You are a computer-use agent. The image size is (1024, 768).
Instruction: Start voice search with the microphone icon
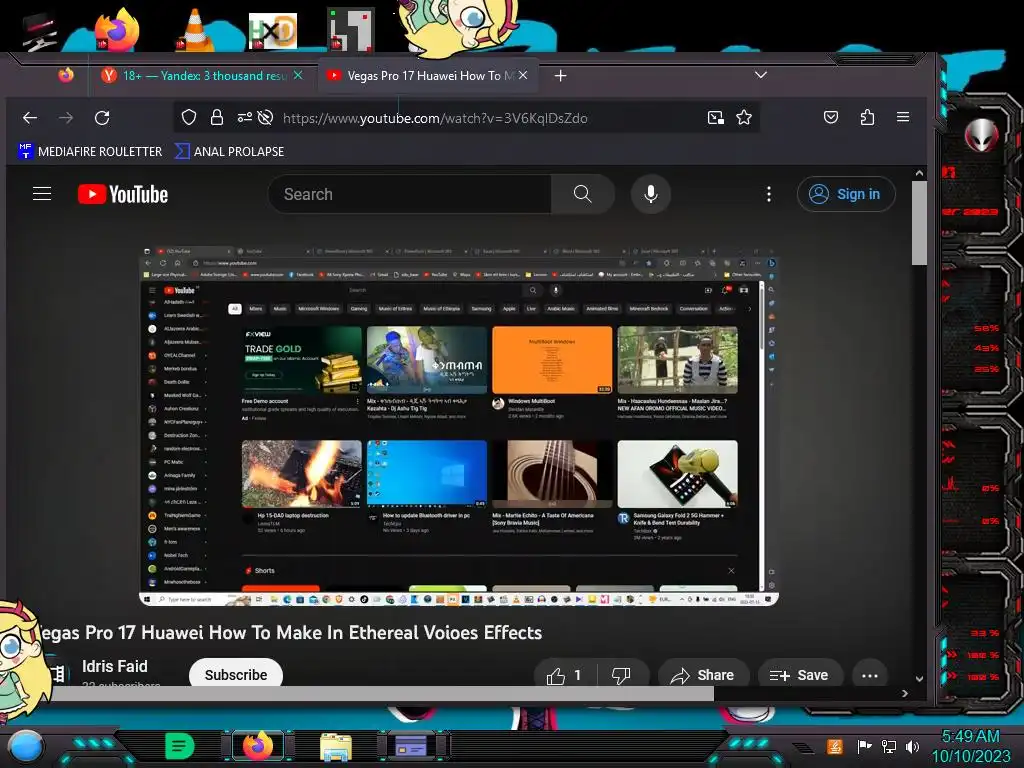[650, 194]
